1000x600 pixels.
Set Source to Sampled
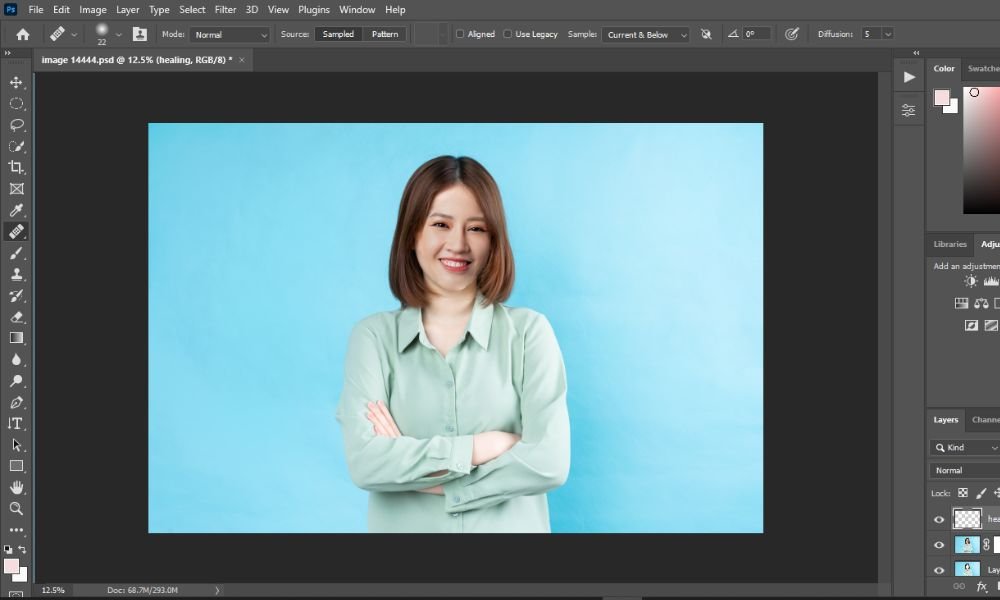pos(338,34)
